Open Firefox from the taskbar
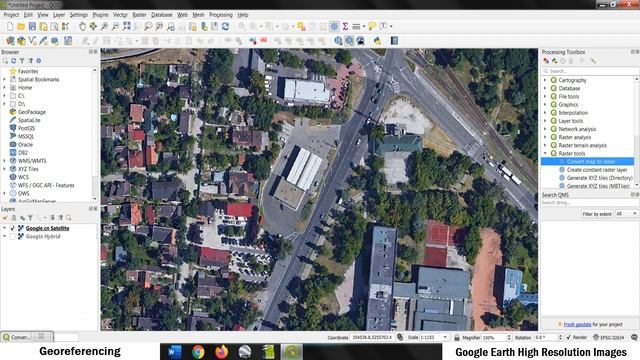This screenshot has width=640, height=360. (221, 352)
